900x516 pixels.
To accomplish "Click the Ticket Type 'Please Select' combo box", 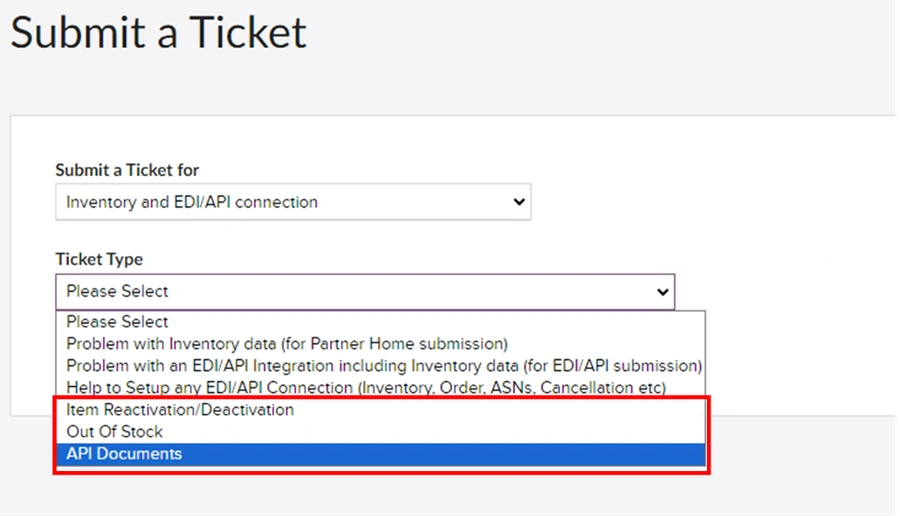I will pyautogui.click(x=365, y=292).
